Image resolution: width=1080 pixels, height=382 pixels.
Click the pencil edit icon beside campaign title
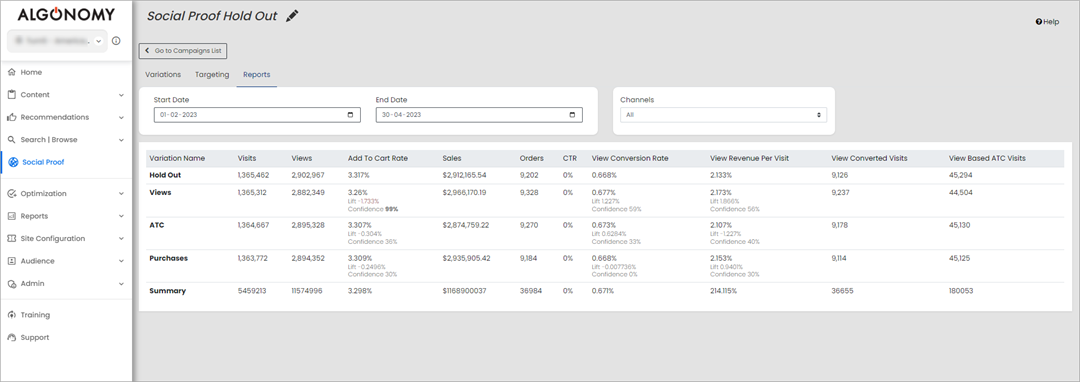[292, 15]
